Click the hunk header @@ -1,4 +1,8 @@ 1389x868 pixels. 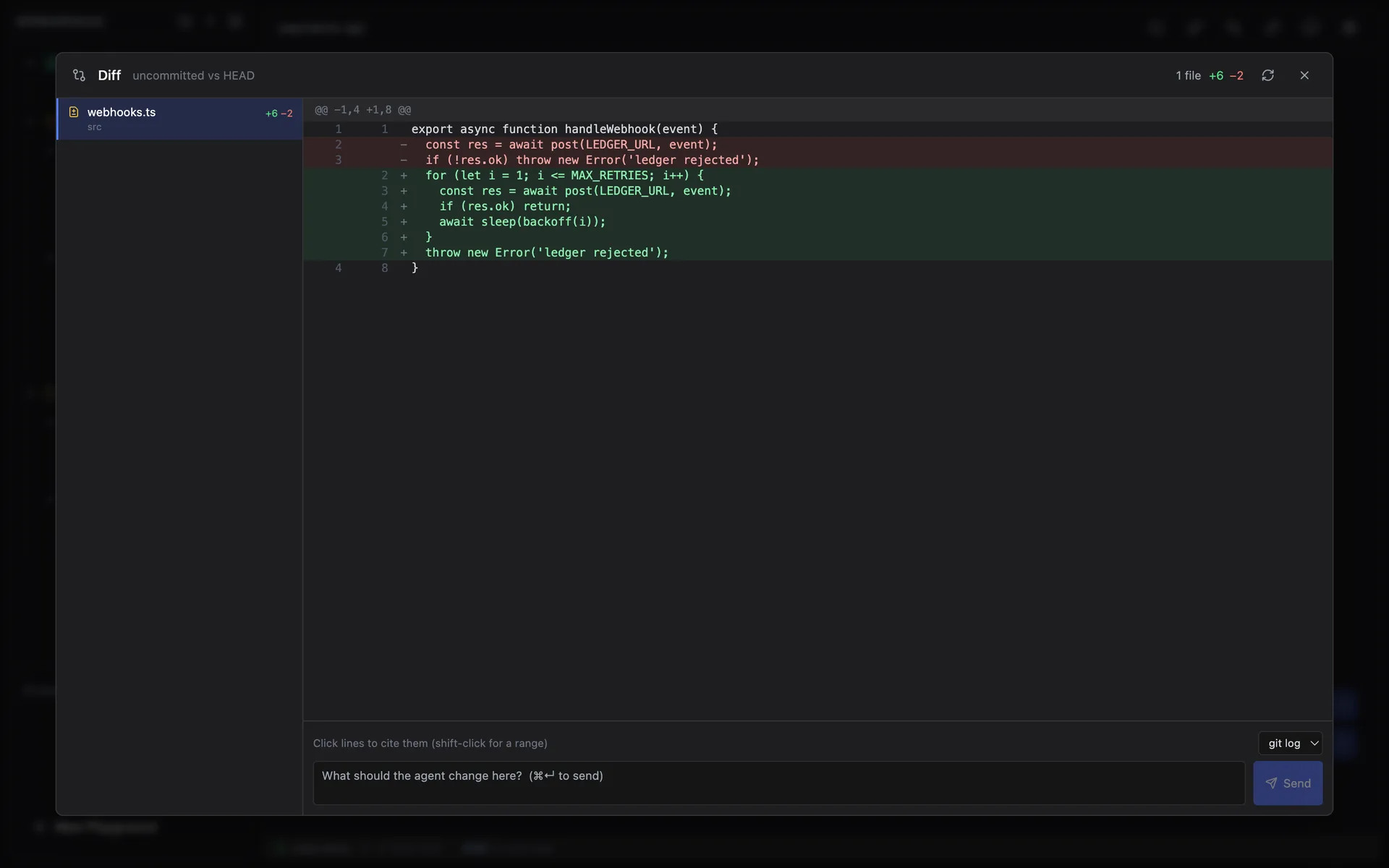[817, 110]
